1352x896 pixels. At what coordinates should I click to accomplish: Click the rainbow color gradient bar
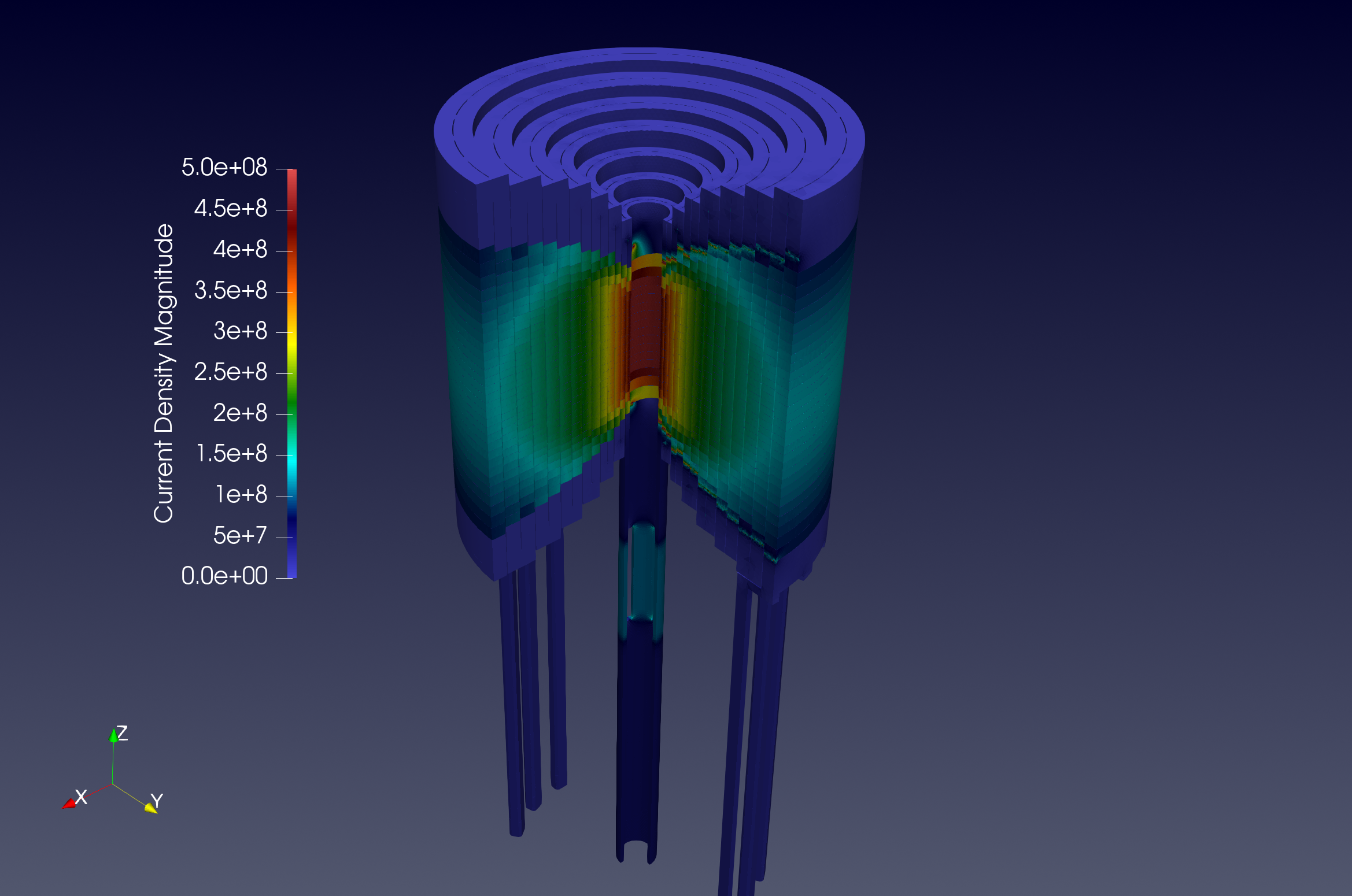[292, 373]
